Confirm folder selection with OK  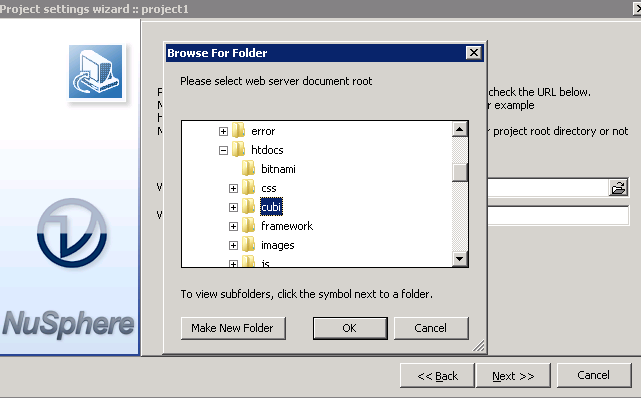pyautogui.click(x=350, y=328)
